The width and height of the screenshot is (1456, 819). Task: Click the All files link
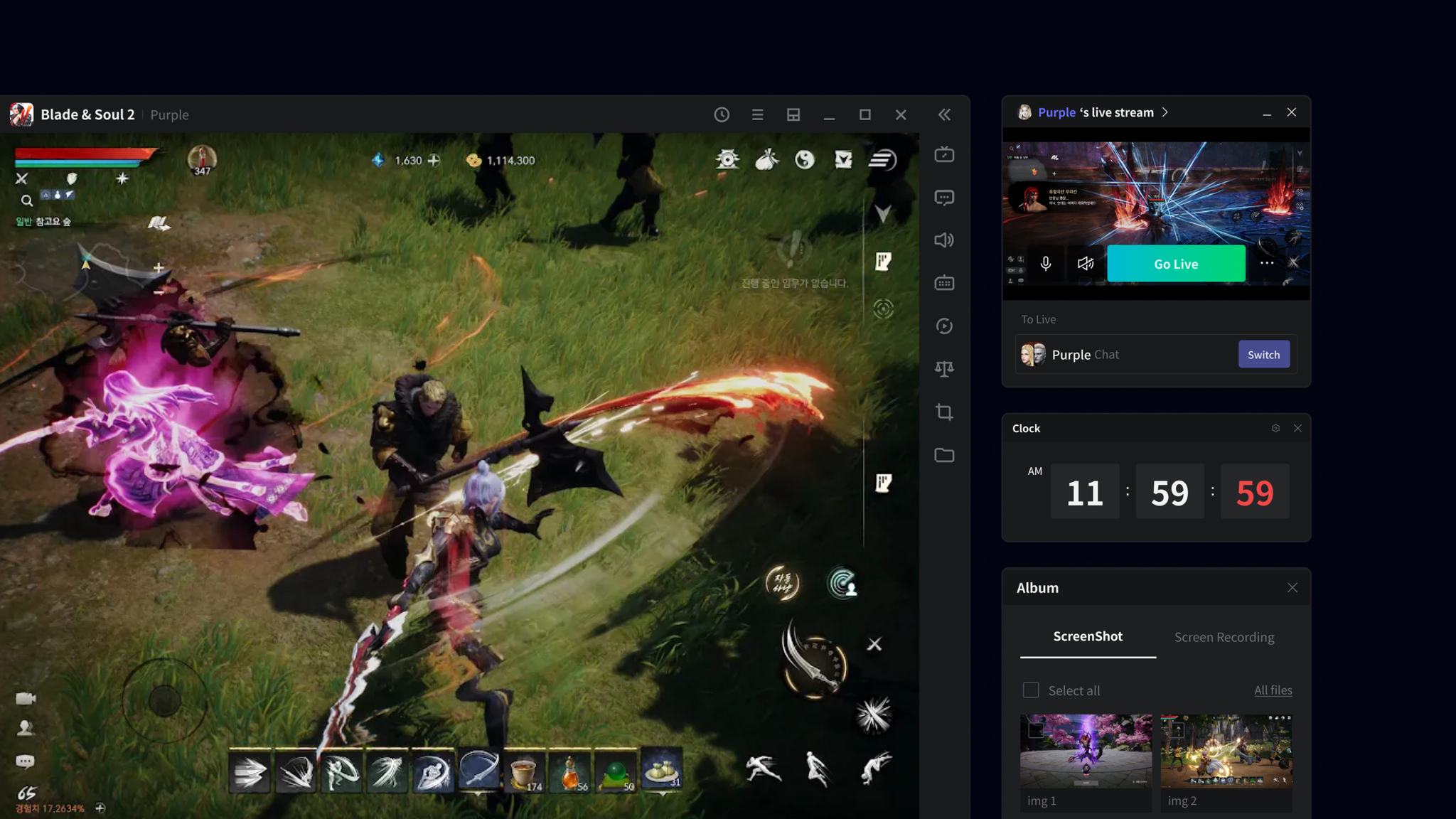pos(1273,690)
